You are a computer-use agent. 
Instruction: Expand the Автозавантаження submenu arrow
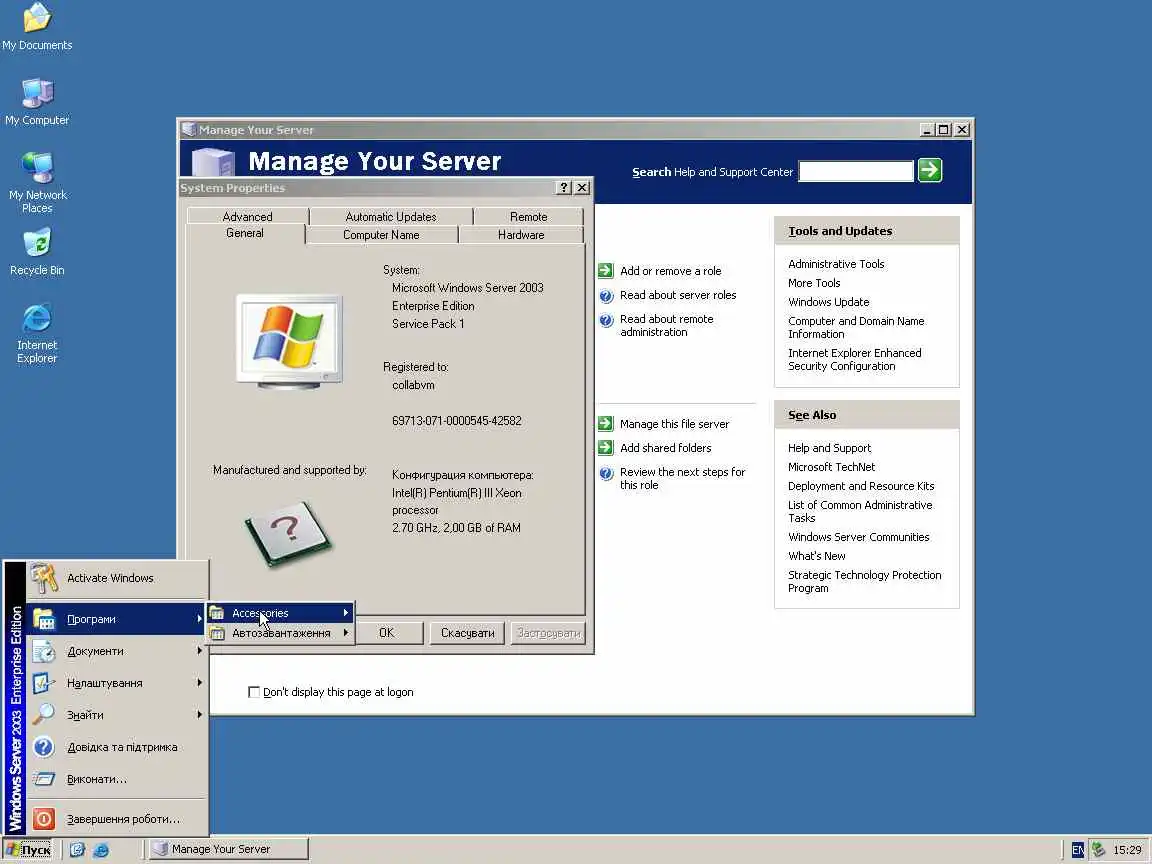click(x=345, y=633)
